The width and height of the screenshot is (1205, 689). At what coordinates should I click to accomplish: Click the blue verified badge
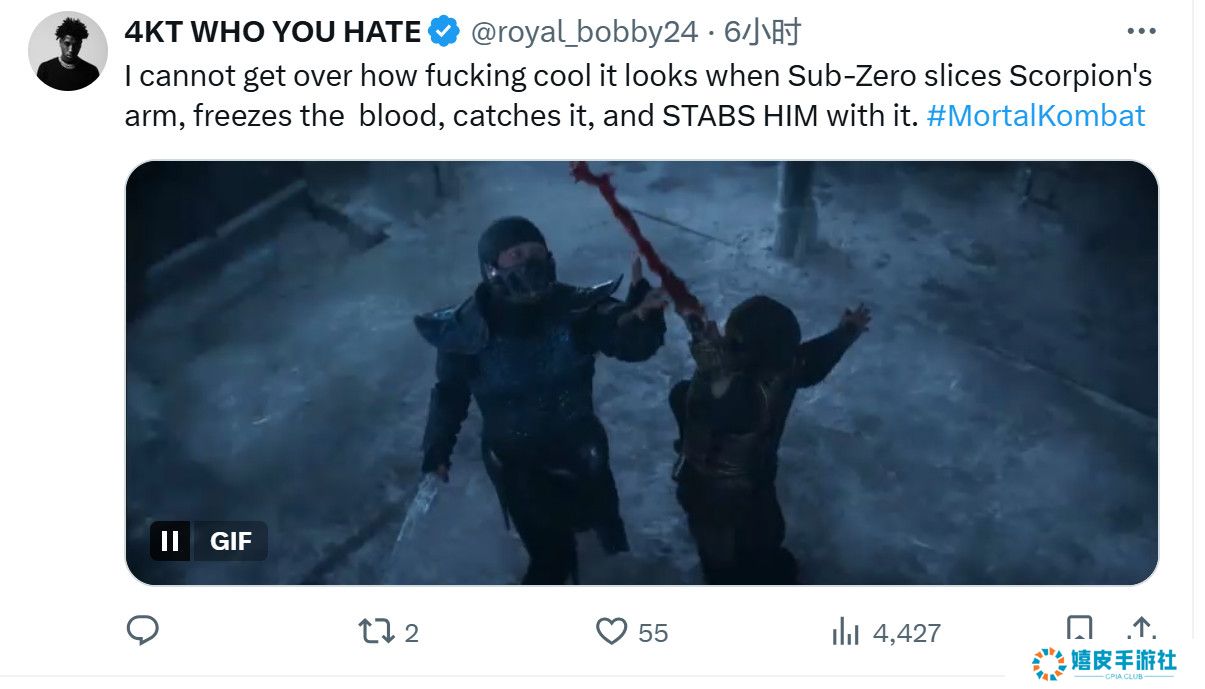(444, 33)
